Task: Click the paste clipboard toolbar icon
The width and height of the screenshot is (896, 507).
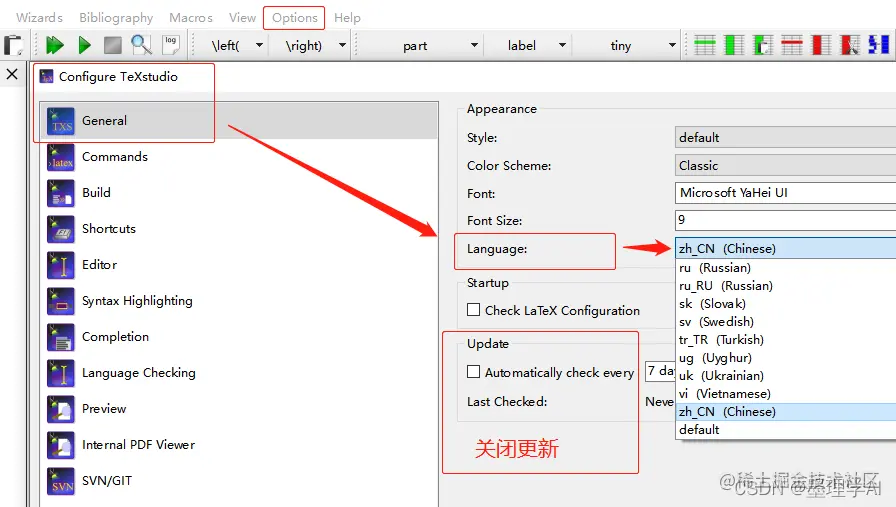Action: click(x=12, y=45)
